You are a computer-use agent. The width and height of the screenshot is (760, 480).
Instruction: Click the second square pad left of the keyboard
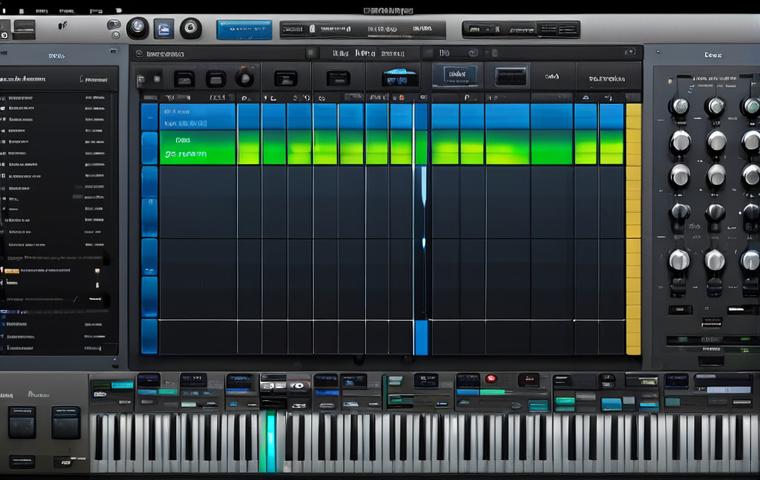click(66, 423)
